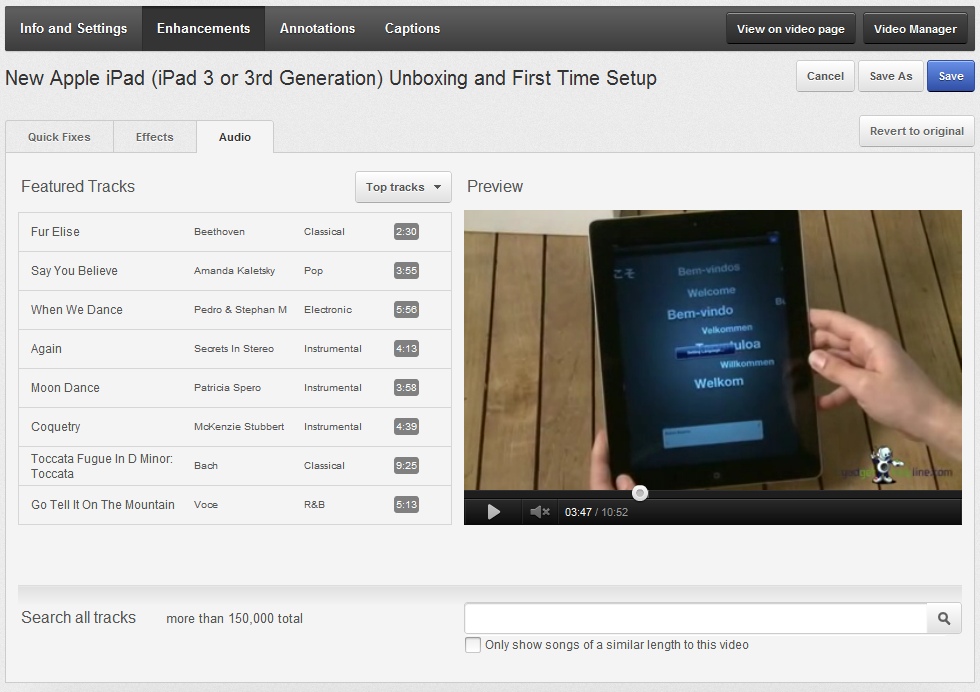Screen dimensions: 980x692
Task: Click the magnifying glass search icon
Action: pyautogui.click(x=944, y=619)
